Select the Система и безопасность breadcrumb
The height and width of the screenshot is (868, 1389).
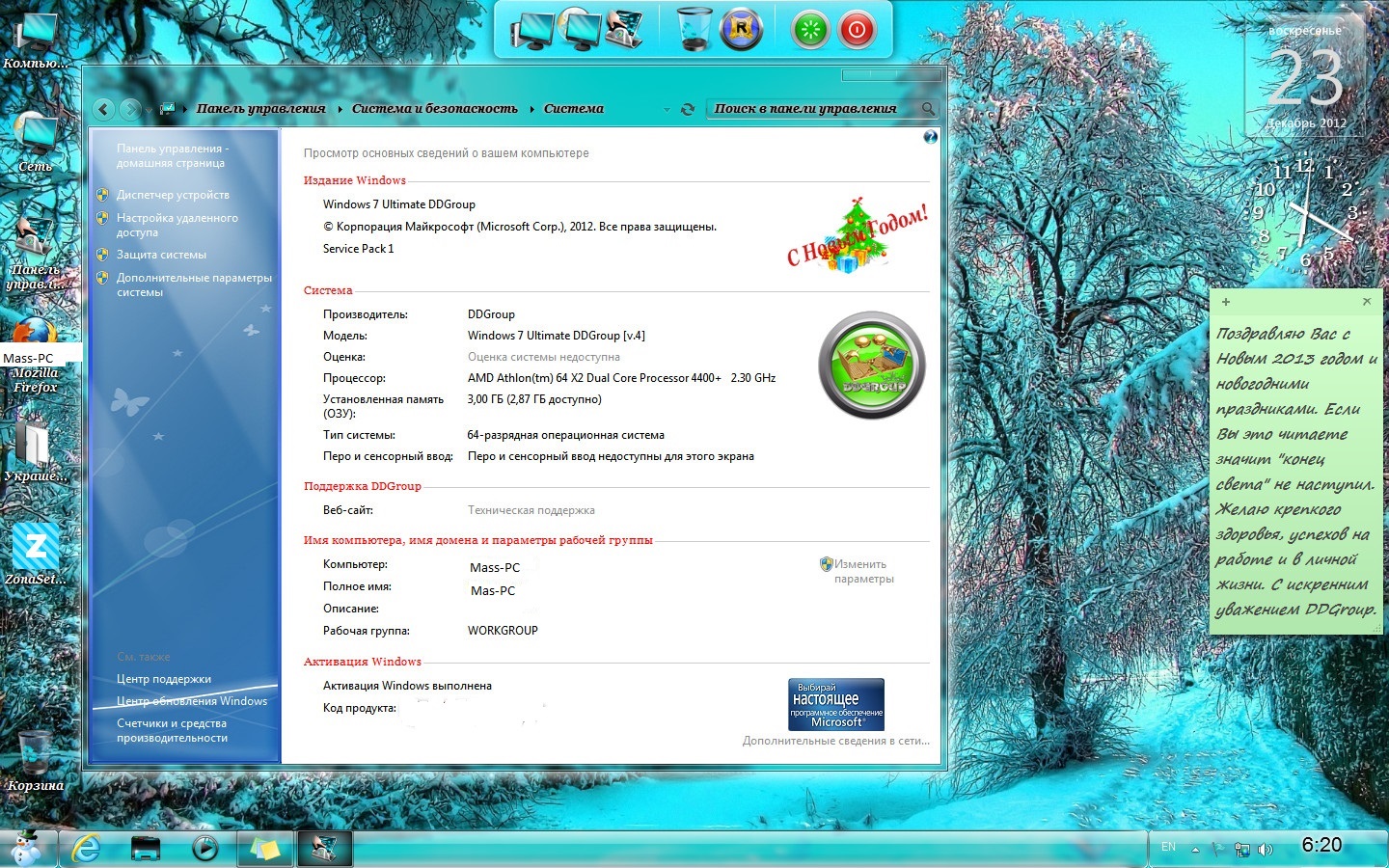[435, 109]
